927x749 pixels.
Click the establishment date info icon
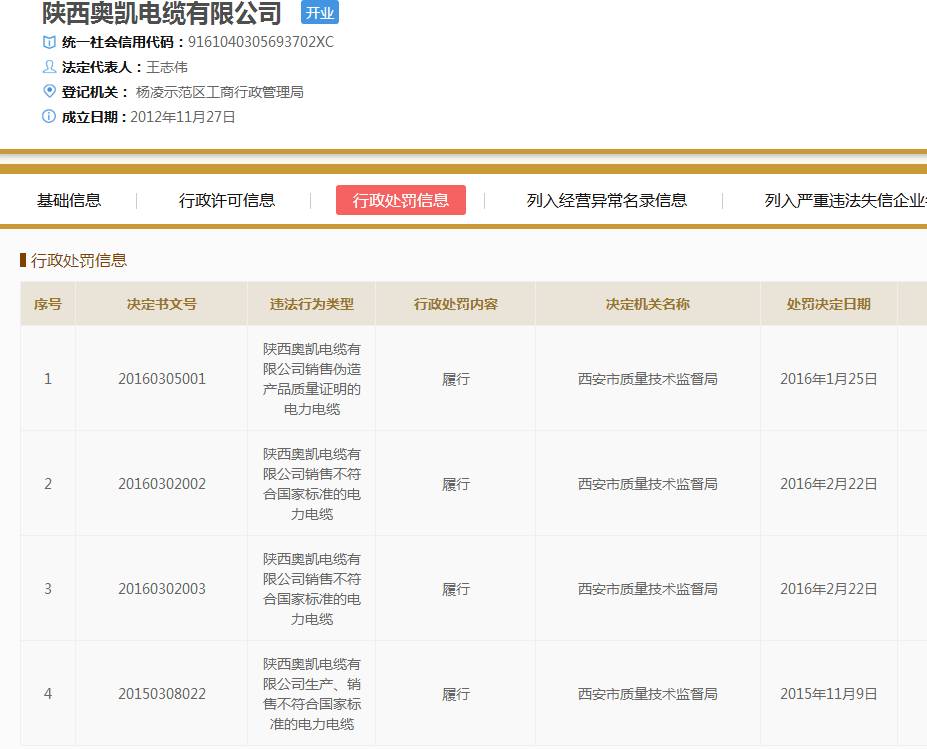(49, 116)
